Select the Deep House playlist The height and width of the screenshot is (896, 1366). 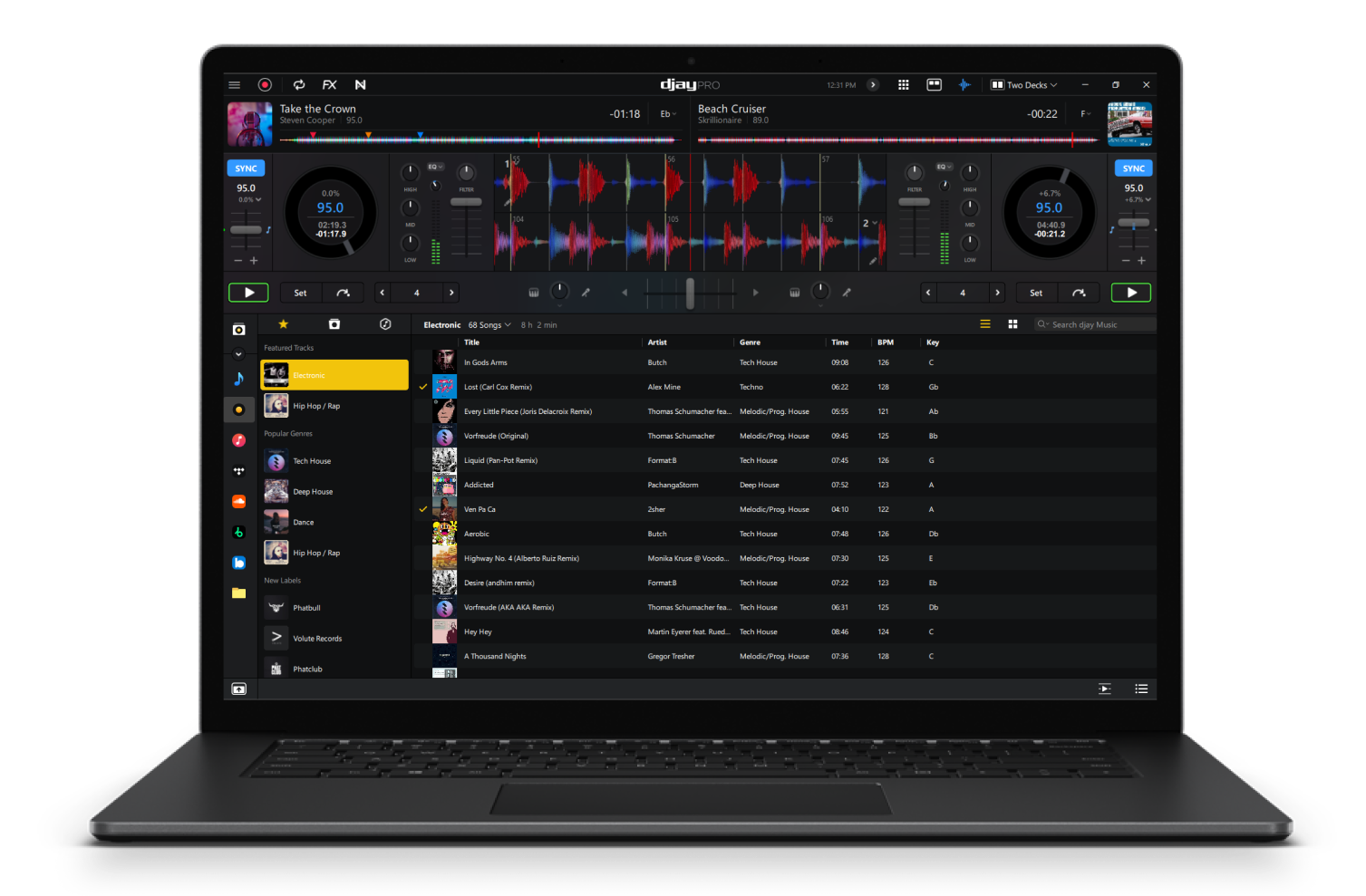pos(313,491)
